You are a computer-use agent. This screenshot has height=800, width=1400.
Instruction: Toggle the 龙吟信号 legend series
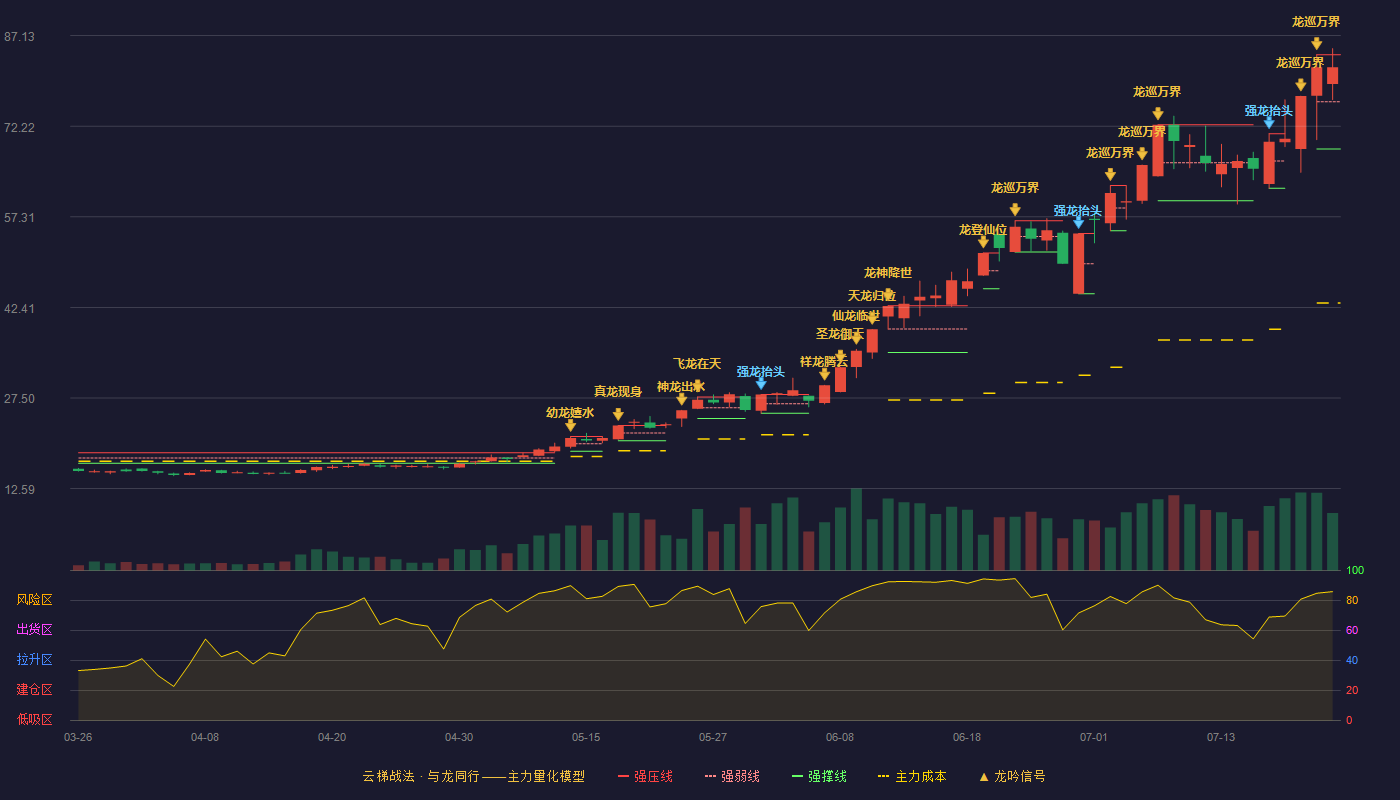pyautogui.click(x=1012, y=776)
